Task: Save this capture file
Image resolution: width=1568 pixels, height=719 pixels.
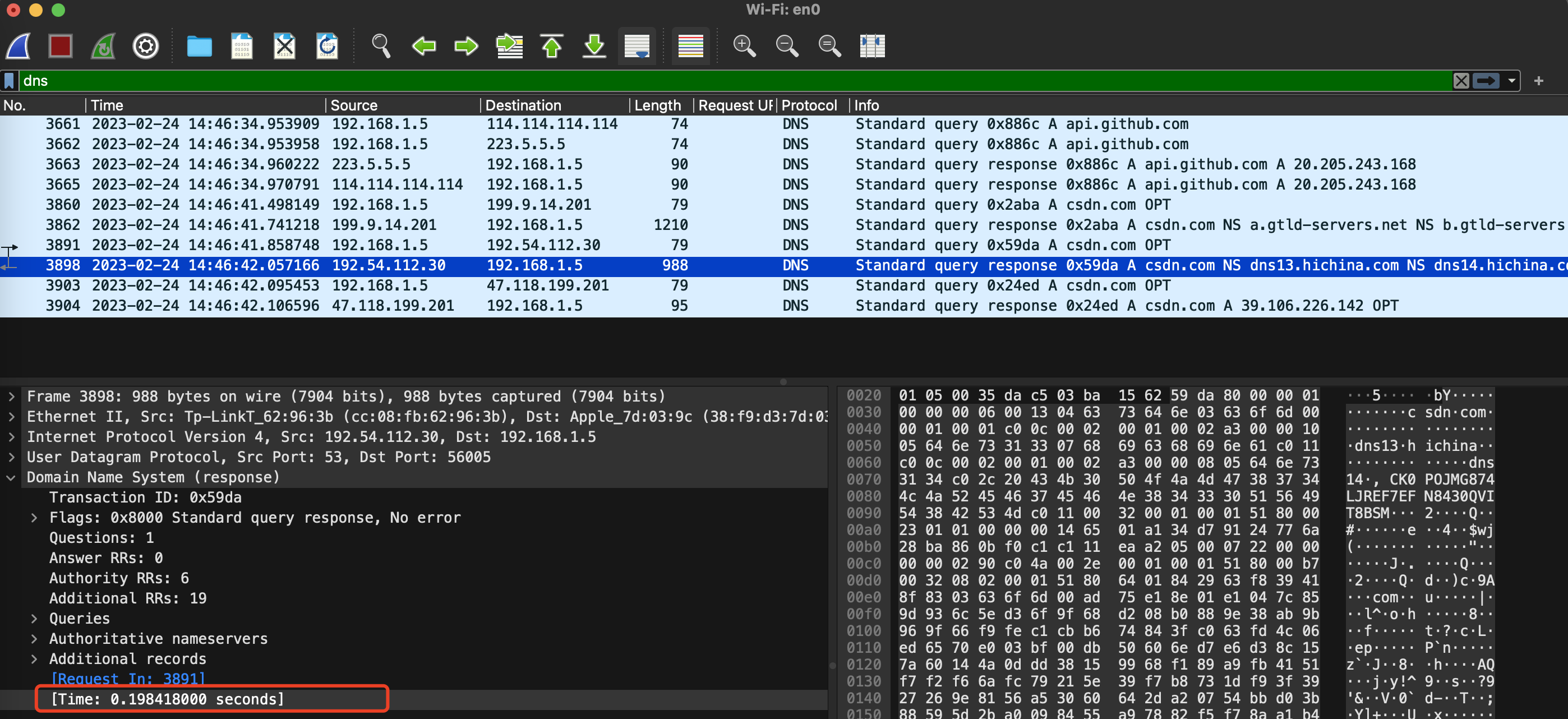Action: pos(242,45)
